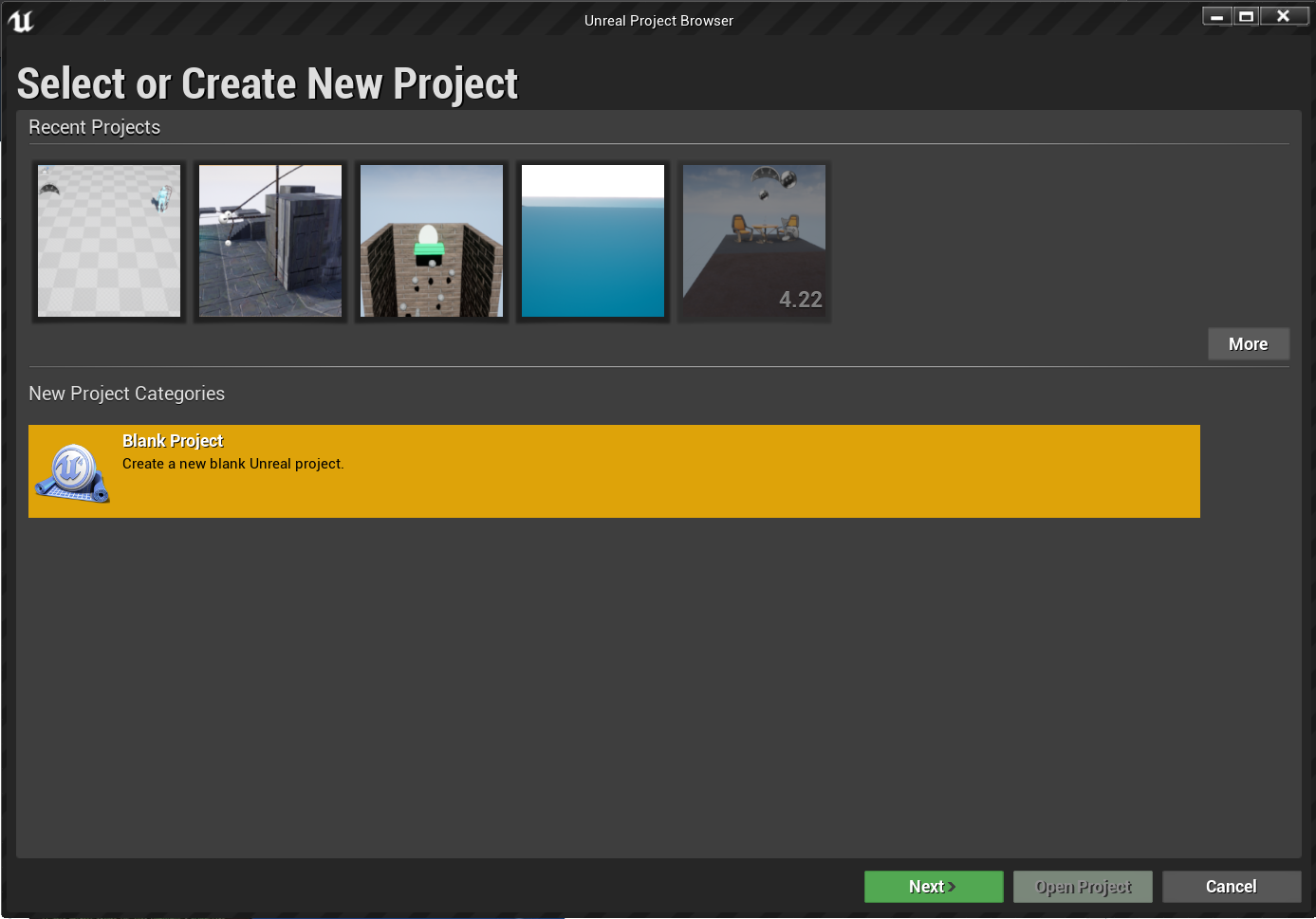The height and width of the screenshot is (919, 1316).
Task: Click the Next button
Action: 934,887
